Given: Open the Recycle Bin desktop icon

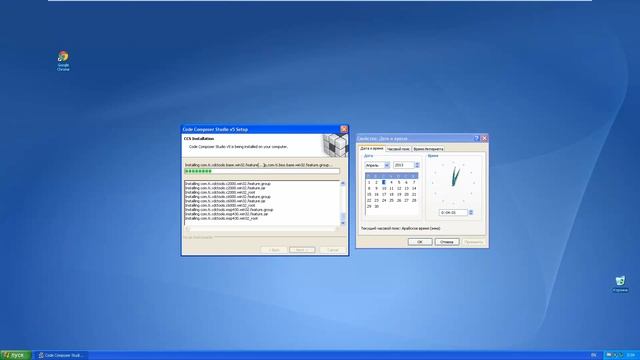Looking at the screenshot, I should click(x=620, y=284).
